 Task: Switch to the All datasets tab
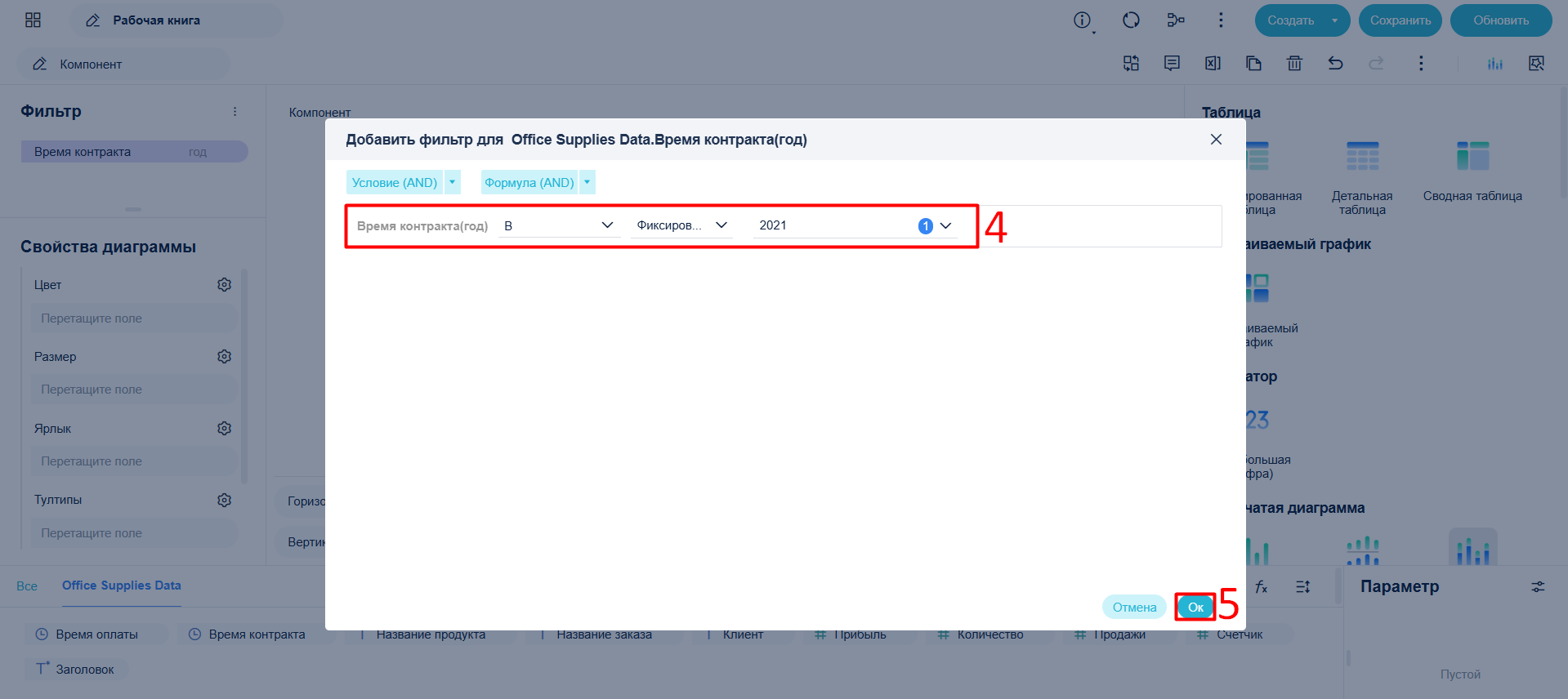point(27,585)
